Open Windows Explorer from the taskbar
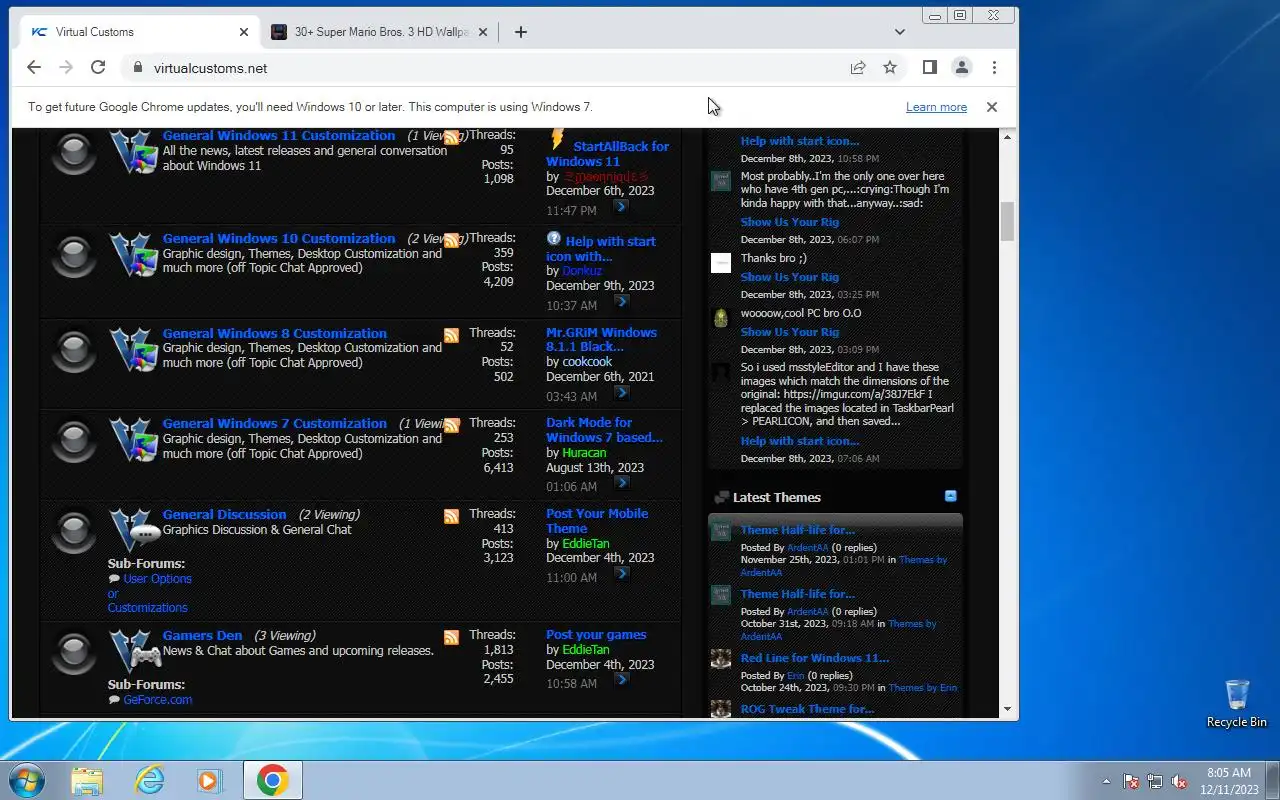 click(x=87, y=780)
